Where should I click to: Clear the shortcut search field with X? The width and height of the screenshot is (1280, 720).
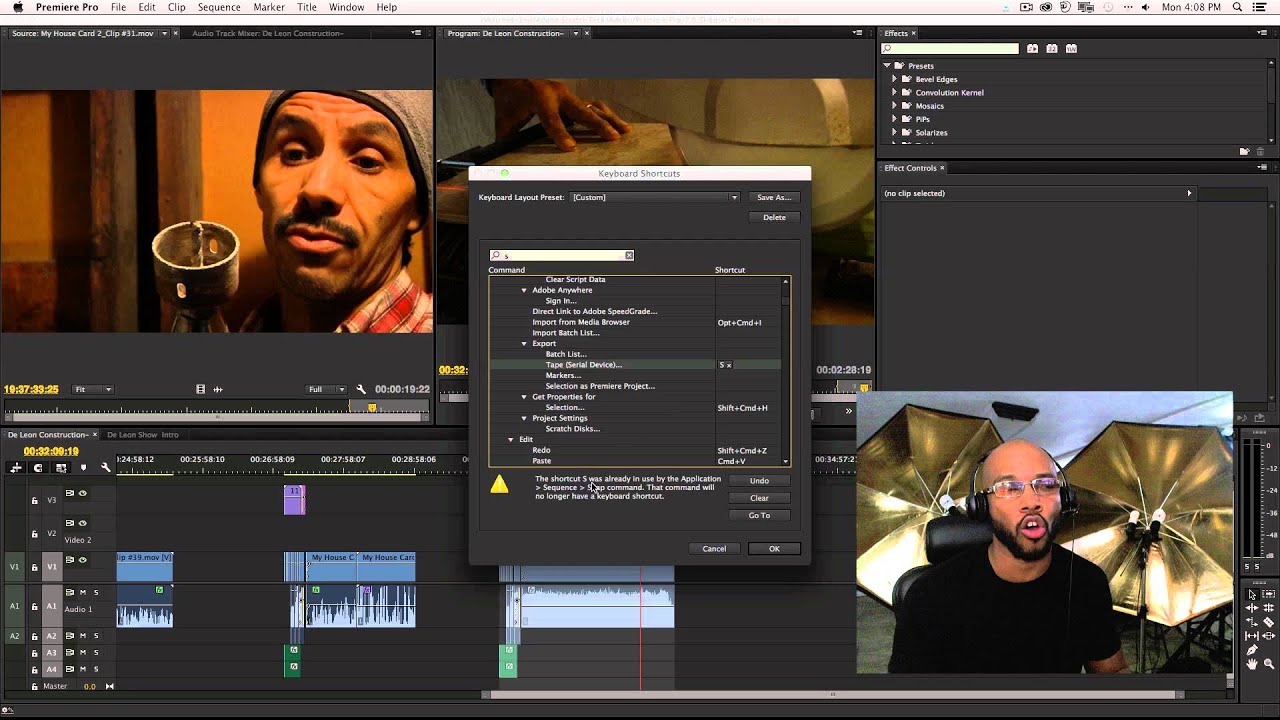629,255
